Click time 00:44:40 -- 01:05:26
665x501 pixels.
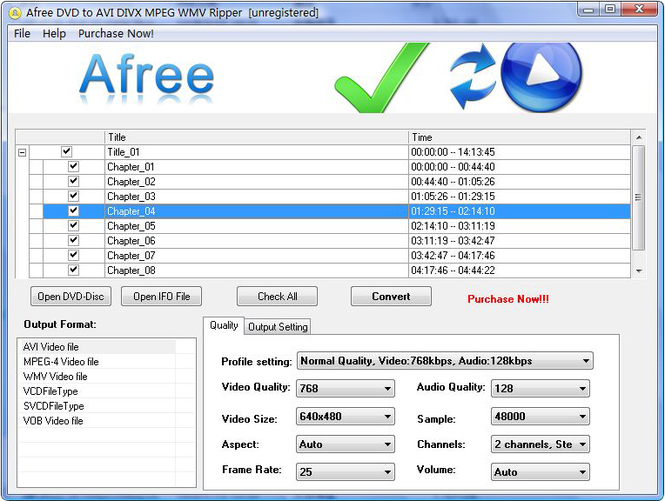coord(453,182)
